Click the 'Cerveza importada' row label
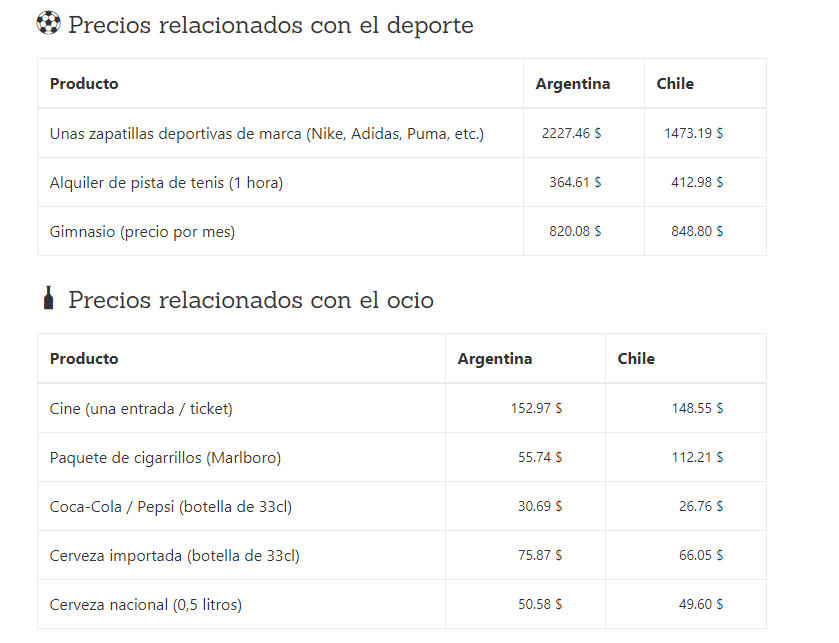 click(174, 556)
